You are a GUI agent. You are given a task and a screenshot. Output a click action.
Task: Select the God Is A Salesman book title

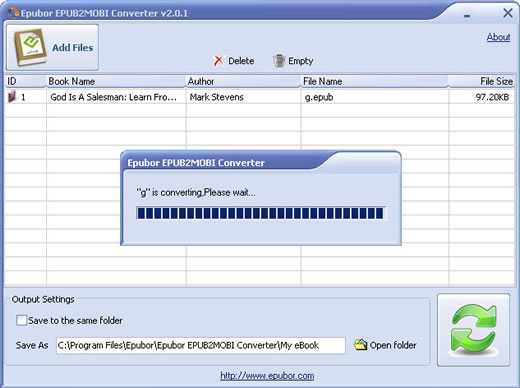pos(114,97)
